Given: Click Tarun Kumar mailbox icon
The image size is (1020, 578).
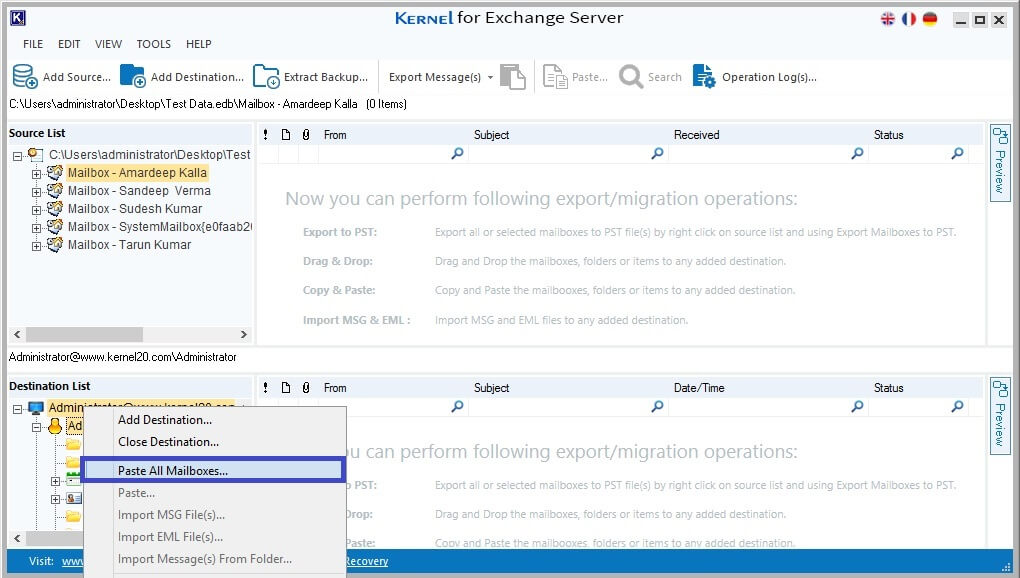Looking at the screenshot, I should coord(55,244).
